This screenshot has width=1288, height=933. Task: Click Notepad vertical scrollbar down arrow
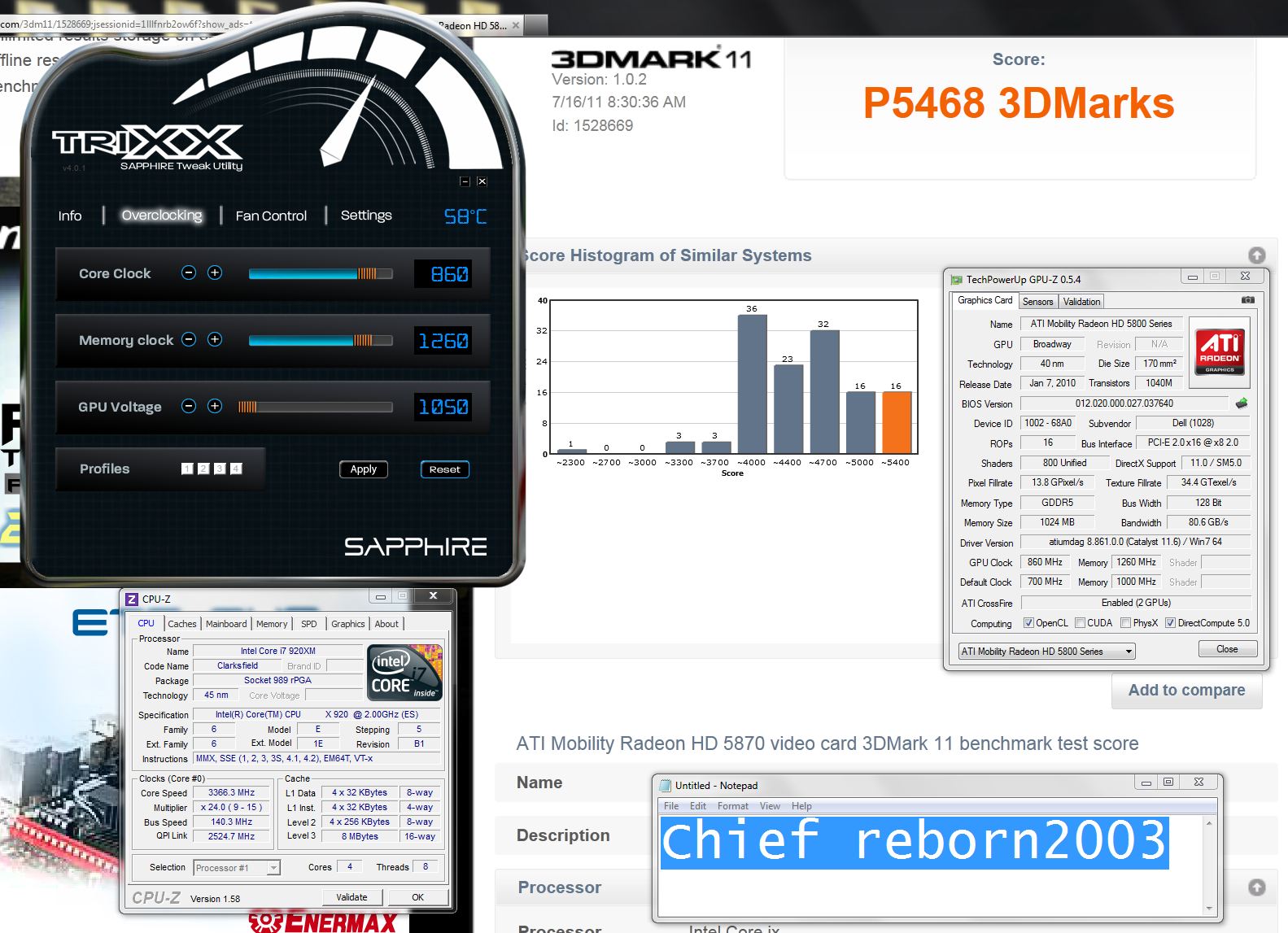click(x=1209, y=909)
